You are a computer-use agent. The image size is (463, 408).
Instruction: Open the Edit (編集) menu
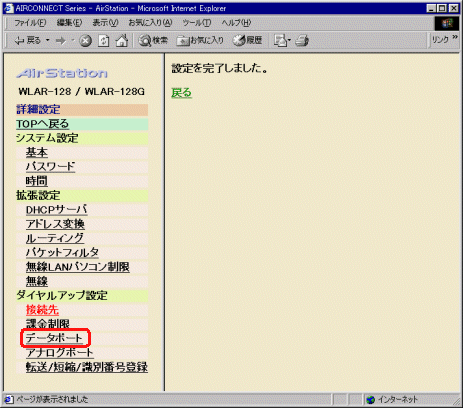(69, 23)
